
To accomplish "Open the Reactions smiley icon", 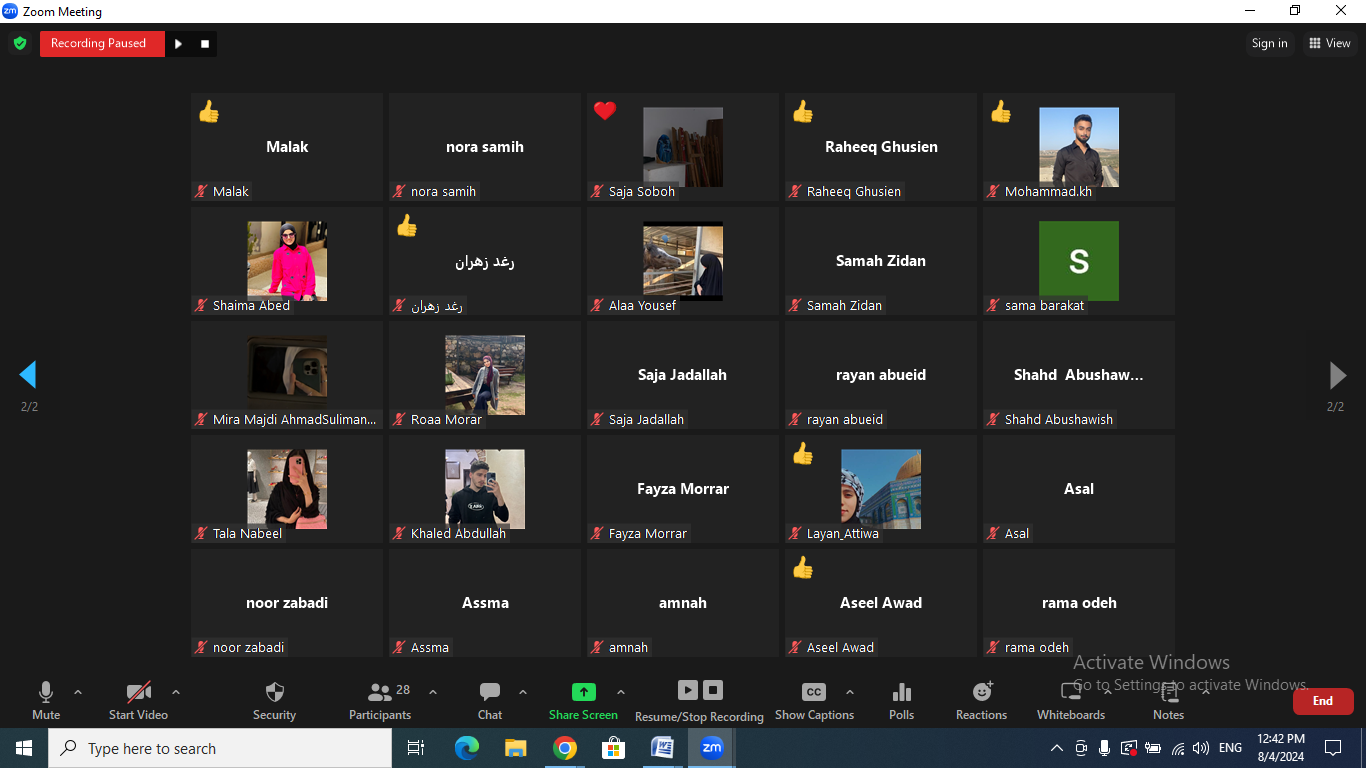I will click(x=982, y=692).
